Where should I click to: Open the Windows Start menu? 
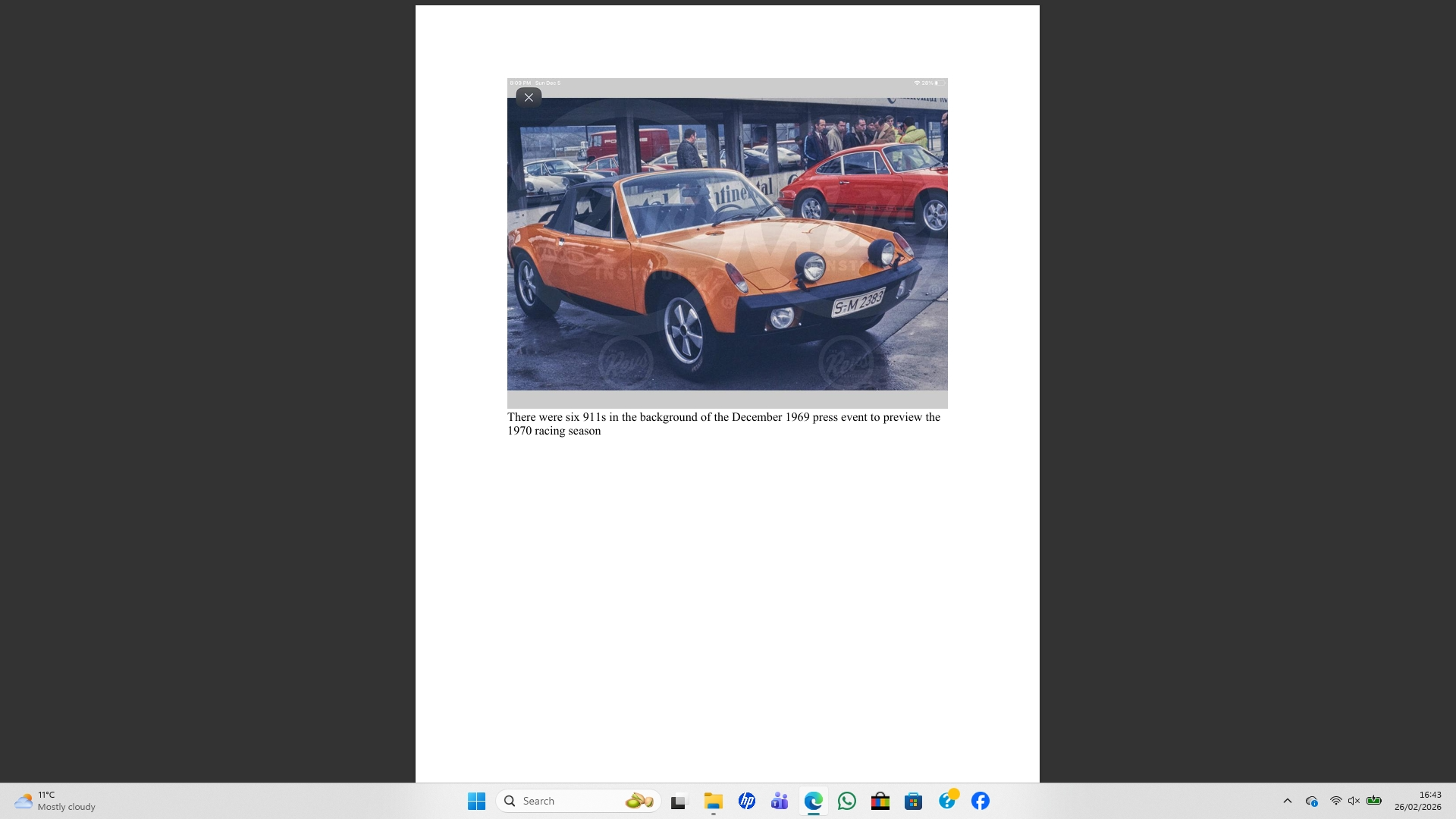click(x=476, y=801)
